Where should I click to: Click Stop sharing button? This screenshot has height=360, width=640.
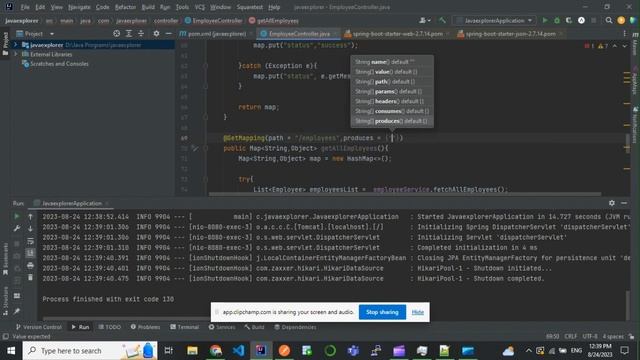382,312
